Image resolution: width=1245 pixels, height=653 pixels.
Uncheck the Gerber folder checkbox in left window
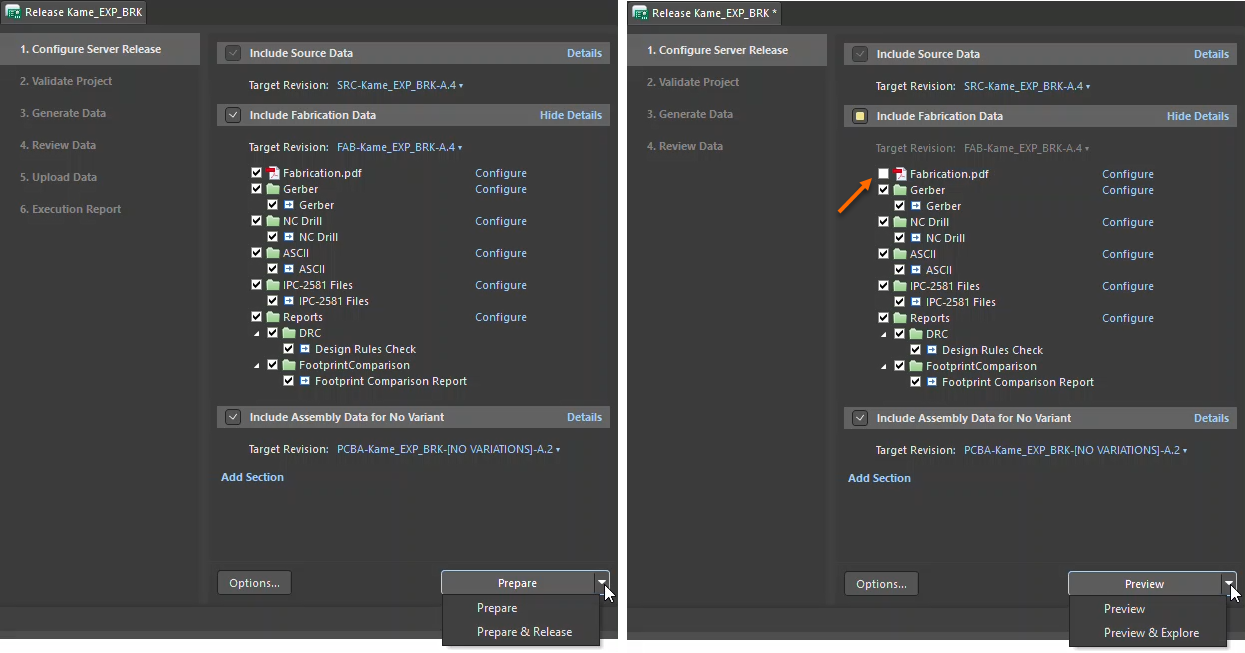coord(257,189)
